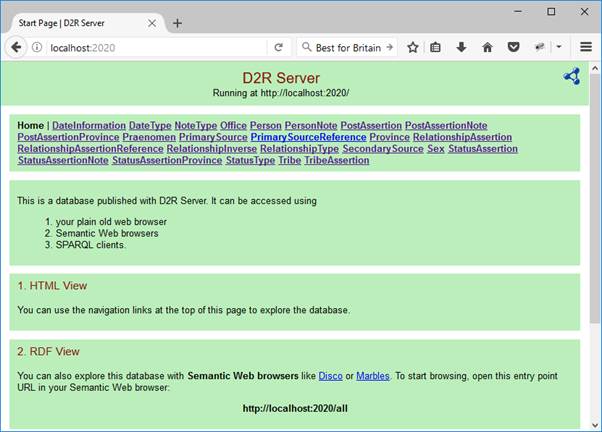
Task: Open the hamburger menu
Action: [x=586, y=47]
